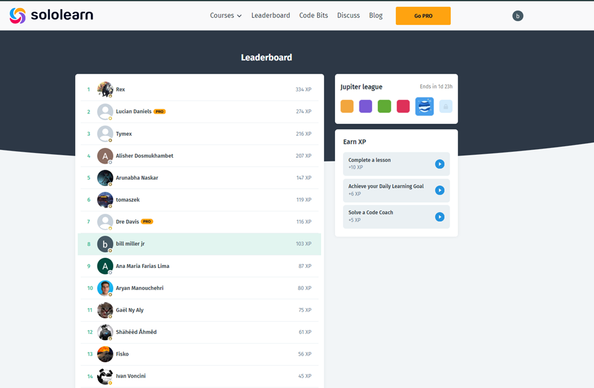Click the Complete a lesson card text
The image size is (594, 388).
point(369,160)
